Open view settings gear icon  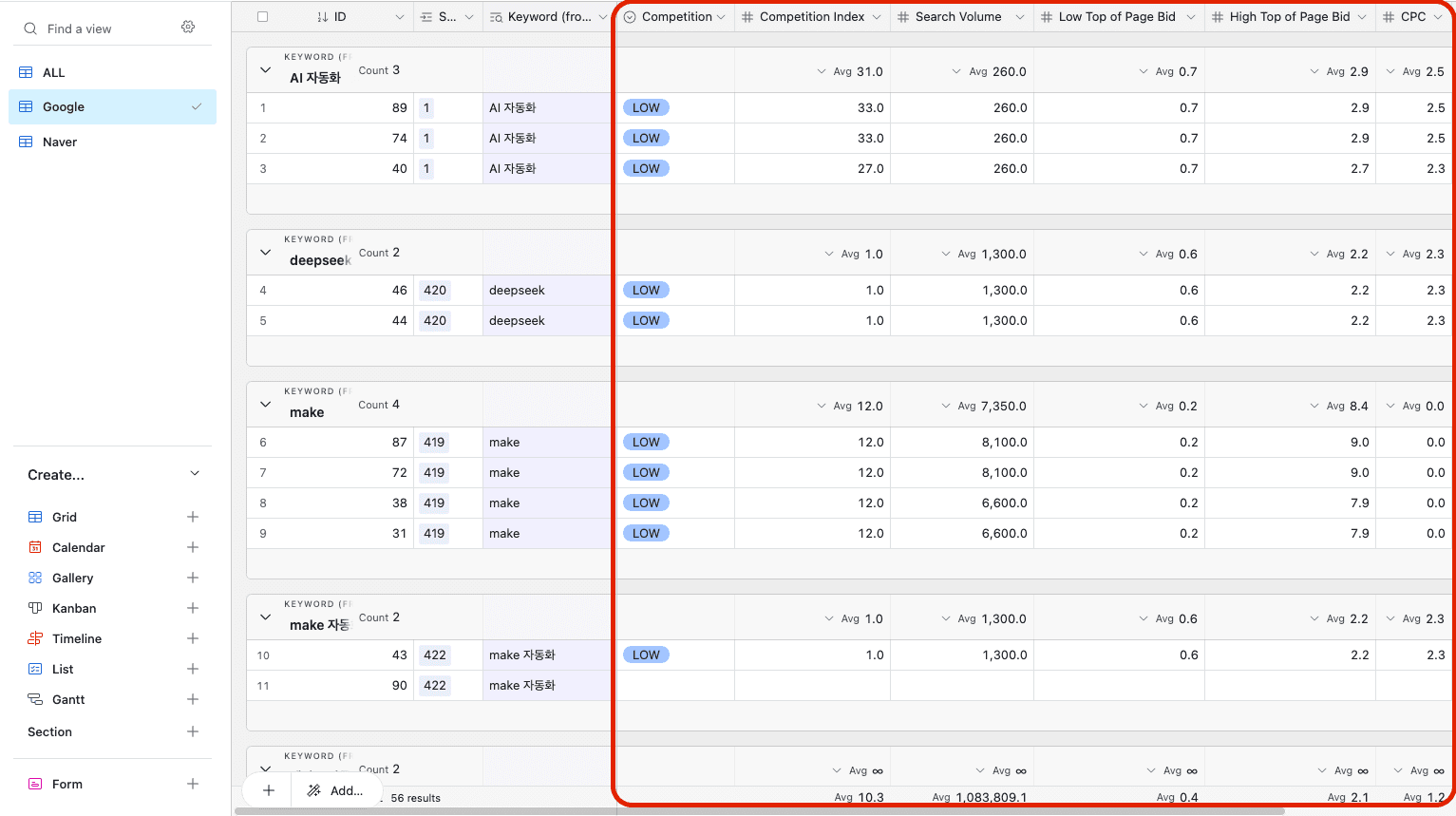click(188, 28)
